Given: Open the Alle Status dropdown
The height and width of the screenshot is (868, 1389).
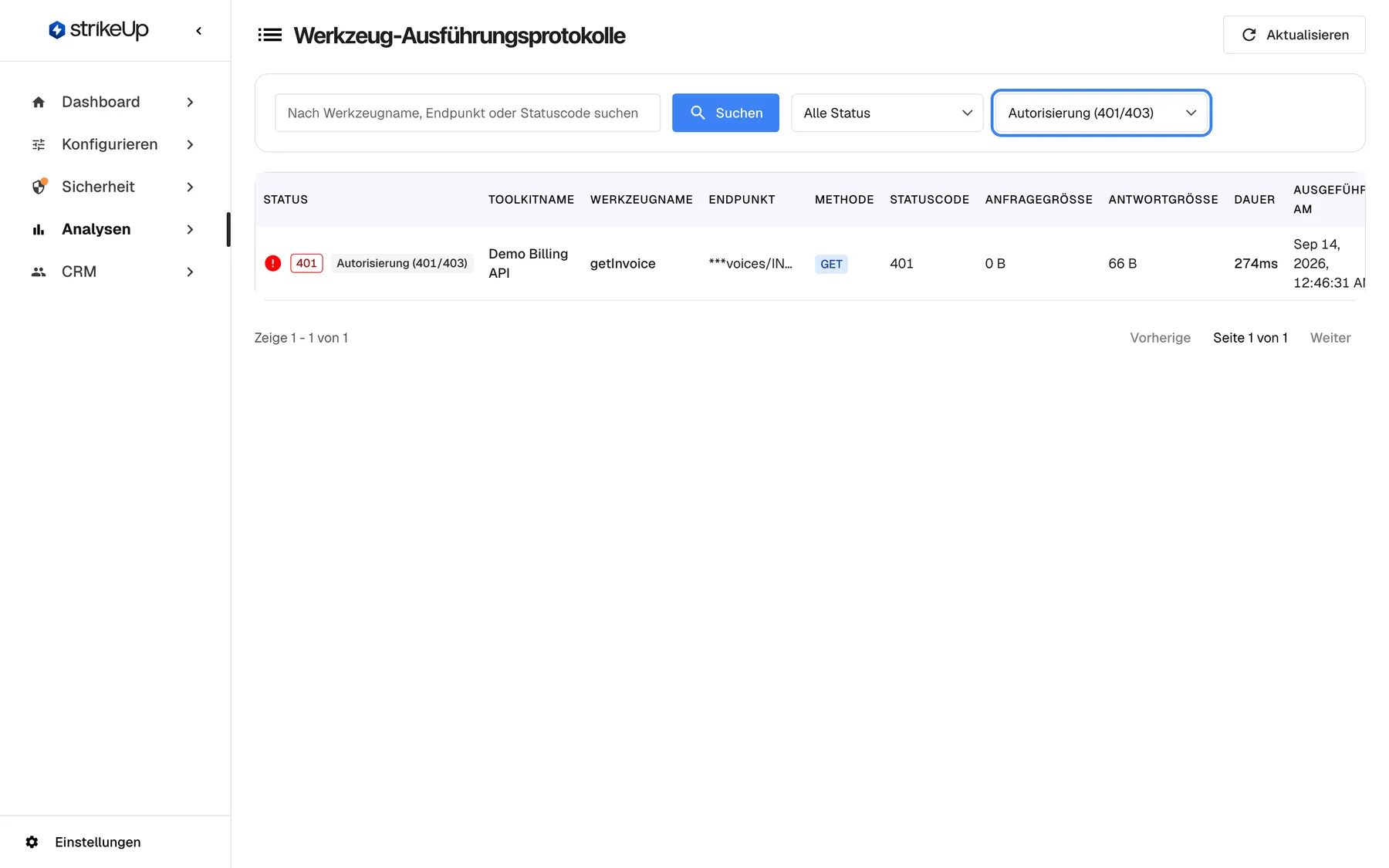Looking at the screenshot, I should [x=887, y=113].
